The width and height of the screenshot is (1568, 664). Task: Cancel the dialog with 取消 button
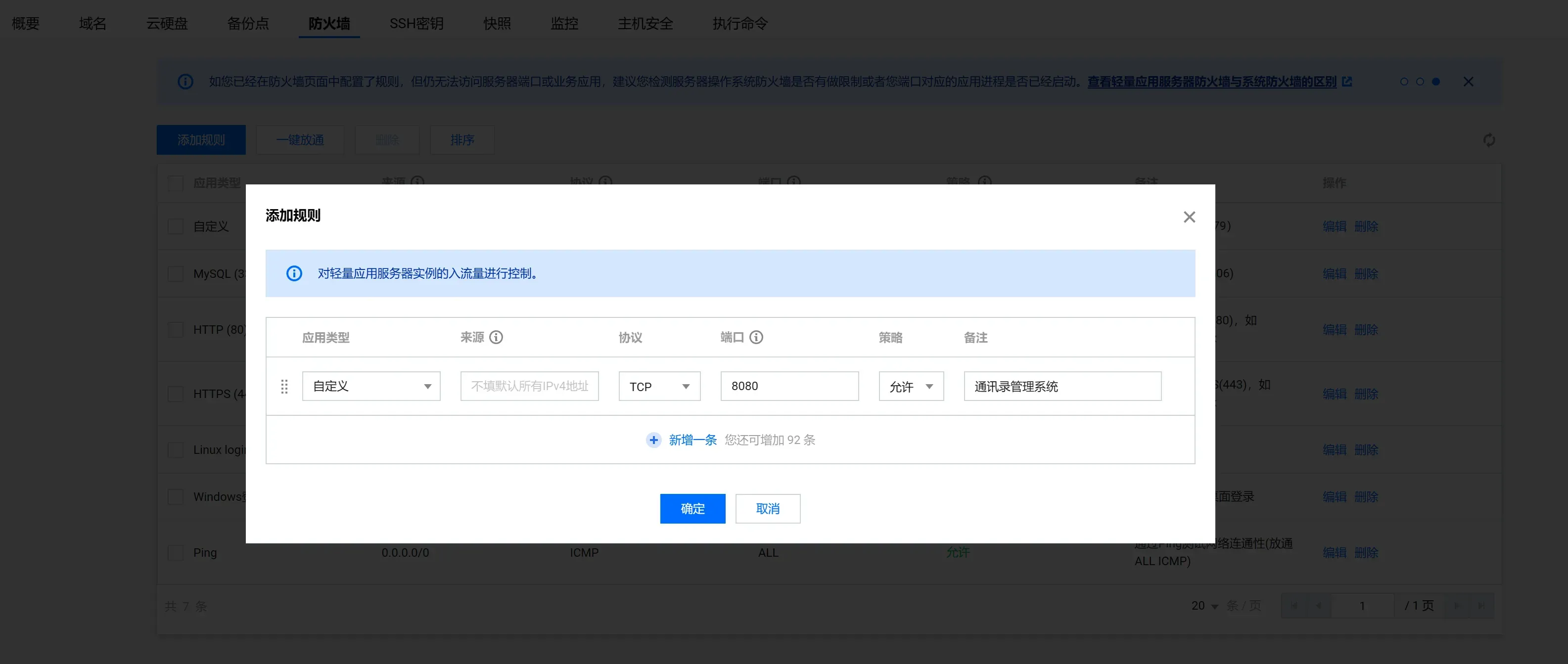point(768,509)
